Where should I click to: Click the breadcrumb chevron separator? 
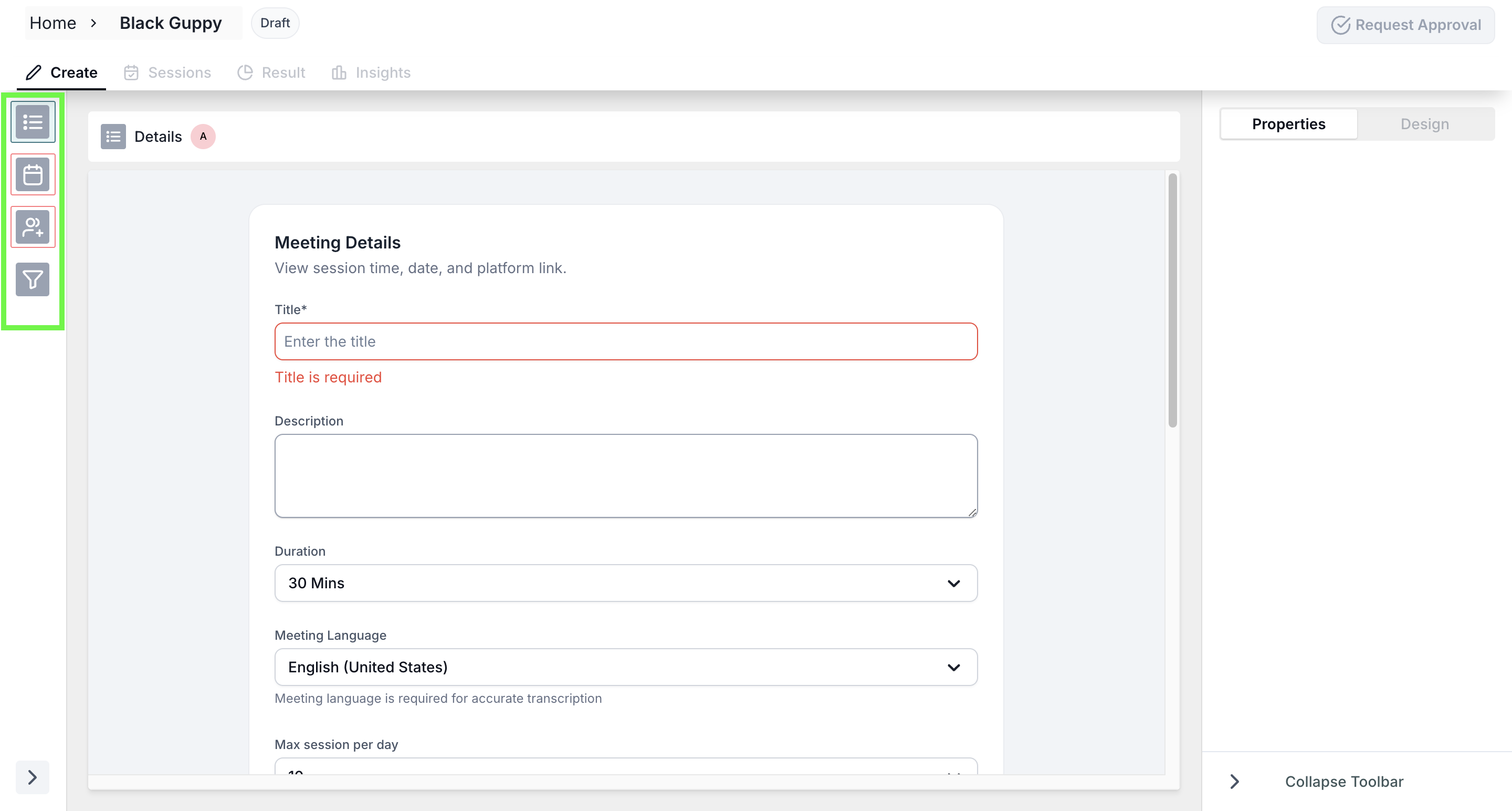[x=94, y=23]
